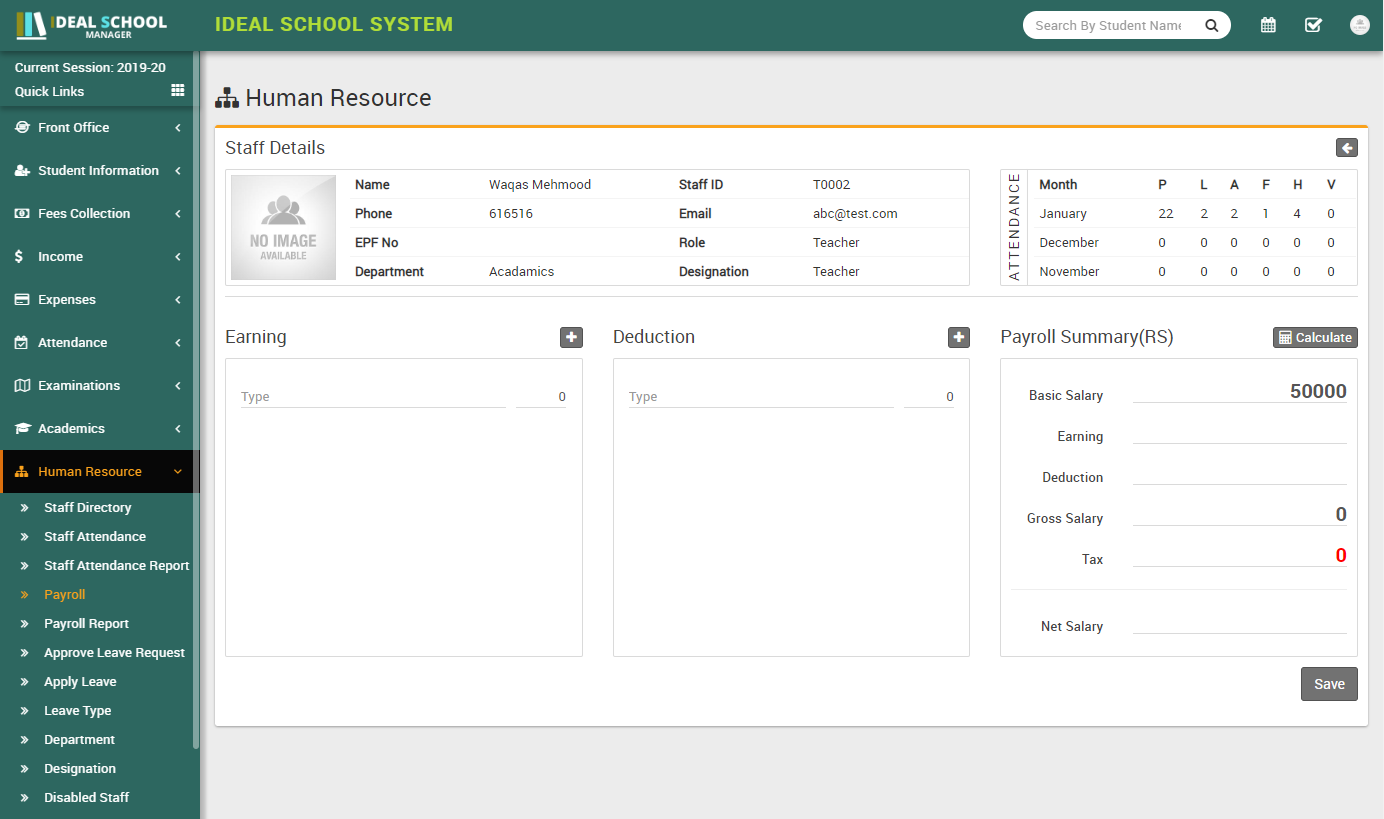
Task: Click January present count 22
Action: 1165,214
